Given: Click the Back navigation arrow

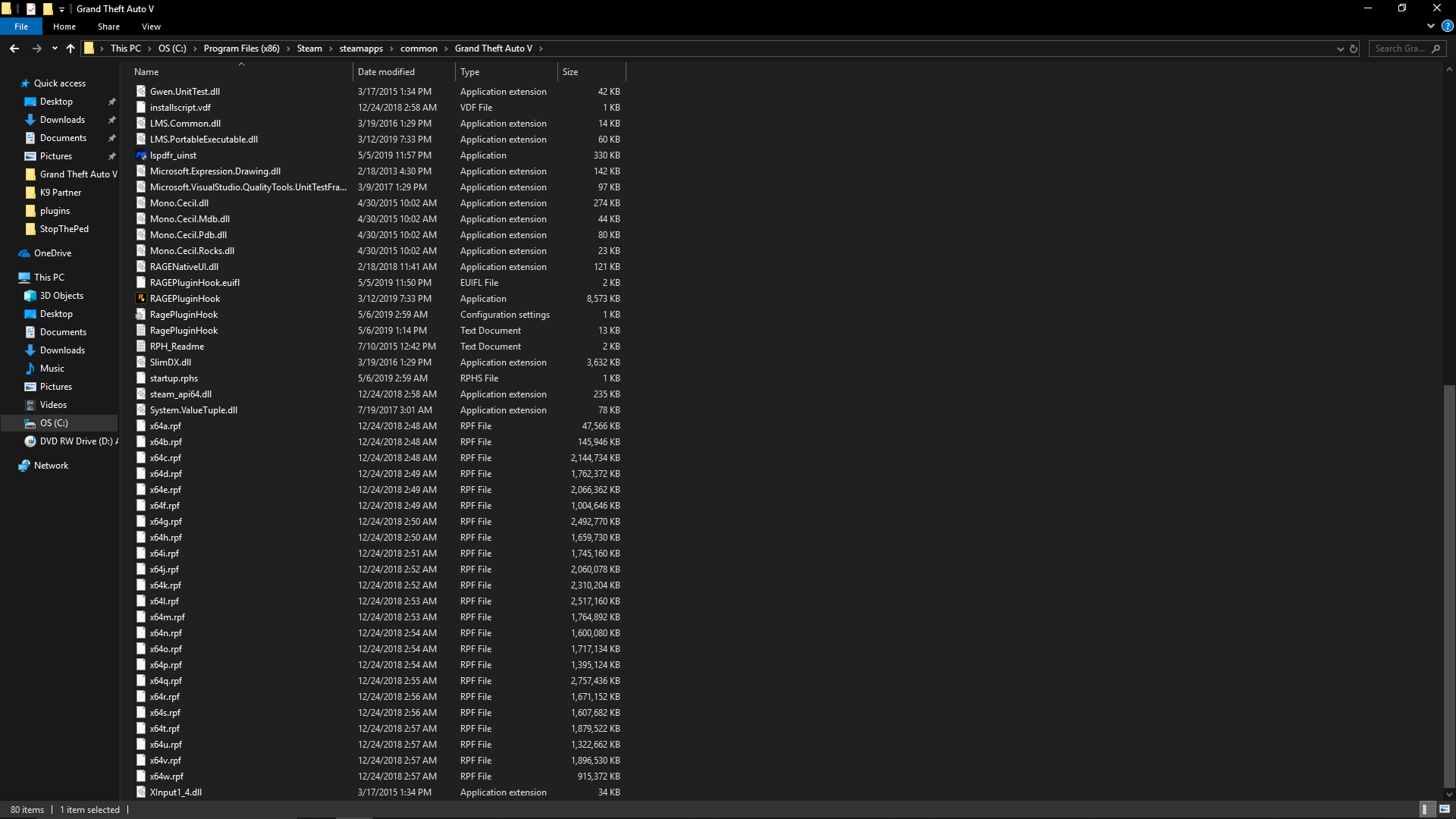Looking at the screenshot, I should pos(14,49).
